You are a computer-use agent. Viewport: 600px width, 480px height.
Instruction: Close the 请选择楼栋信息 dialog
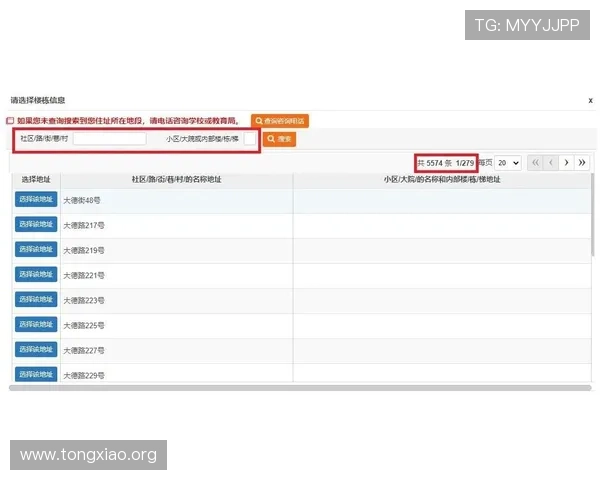point(590,100)
